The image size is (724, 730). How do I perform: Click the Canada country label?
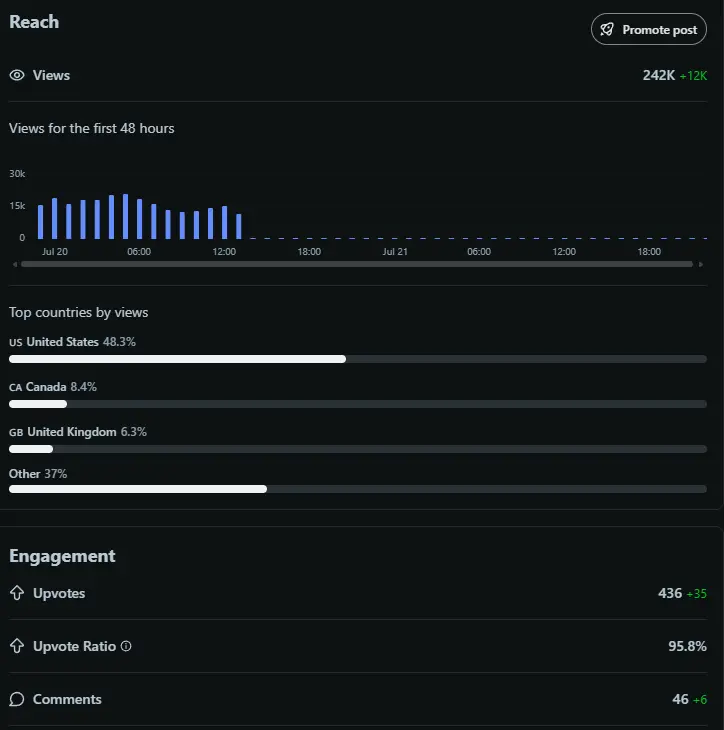coord(46,387)
